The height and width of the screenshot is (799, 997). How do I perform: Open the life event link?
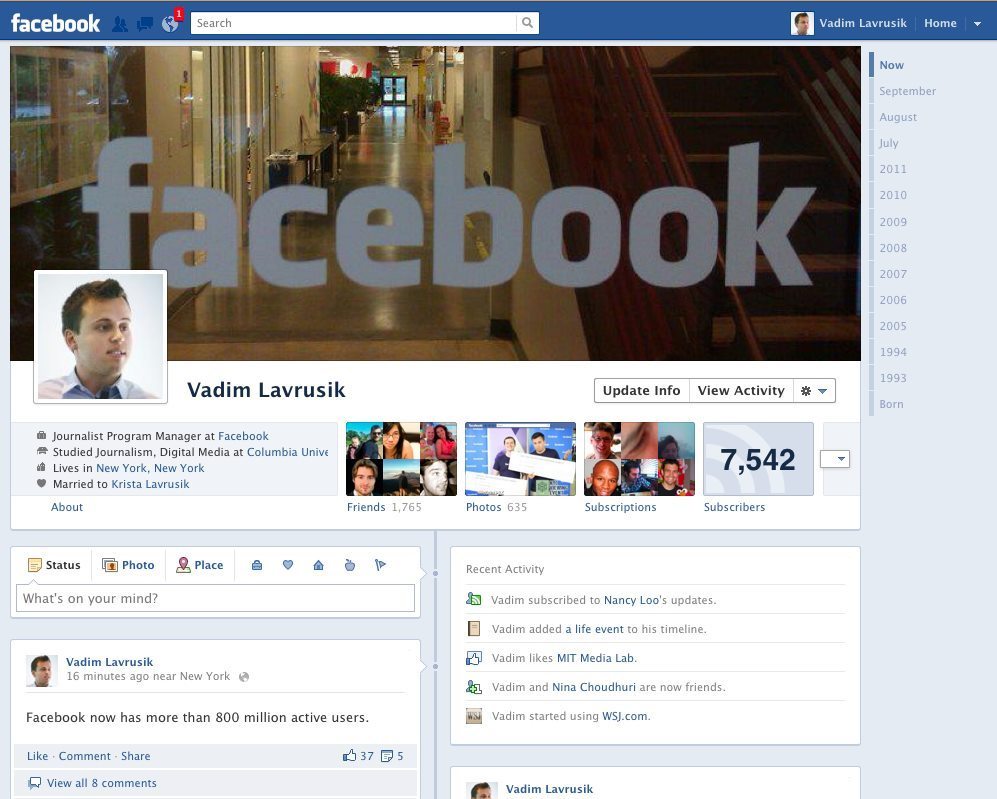pos(595,629)
